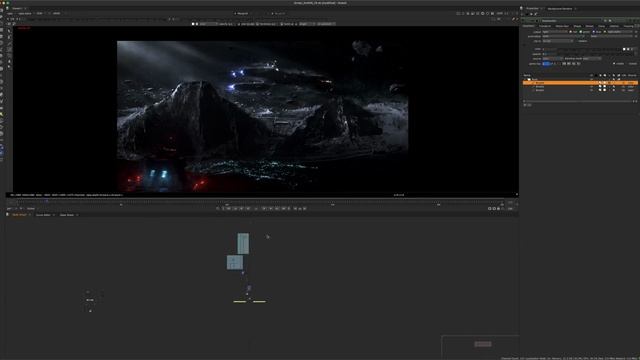This screenshot has height=360, width=640.
Task: Select the left yellow node in graph
Action: pyautogui.click(x=240, y=302)
